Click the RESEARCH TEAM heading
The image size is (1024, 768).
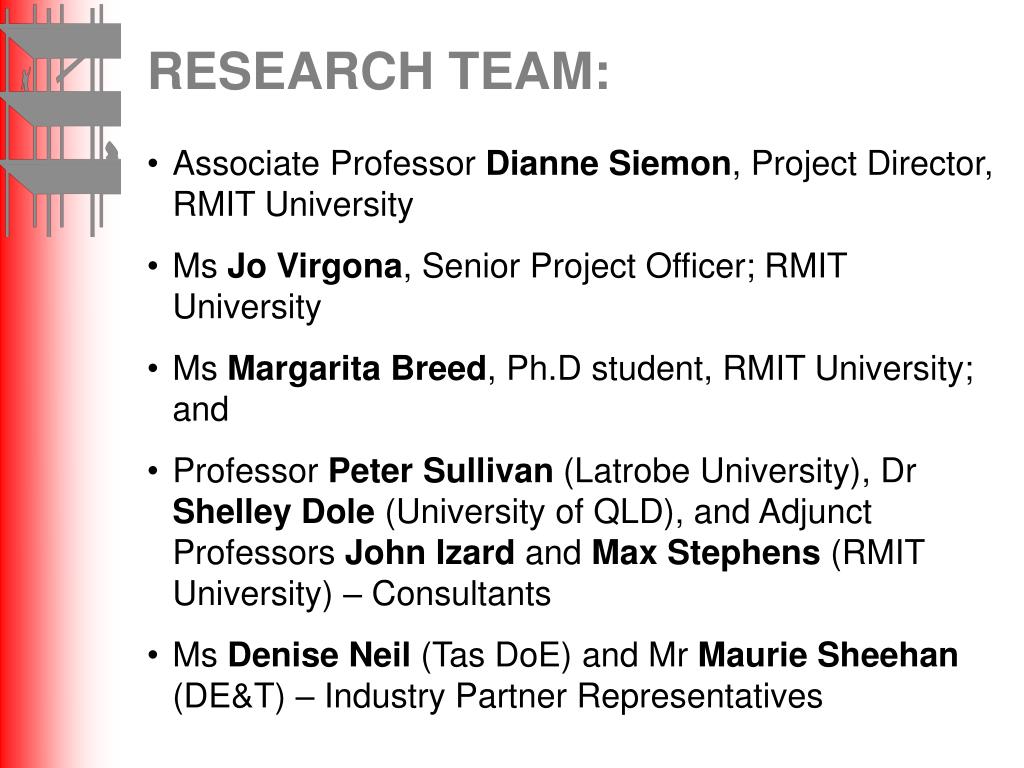tap(379, 71)
